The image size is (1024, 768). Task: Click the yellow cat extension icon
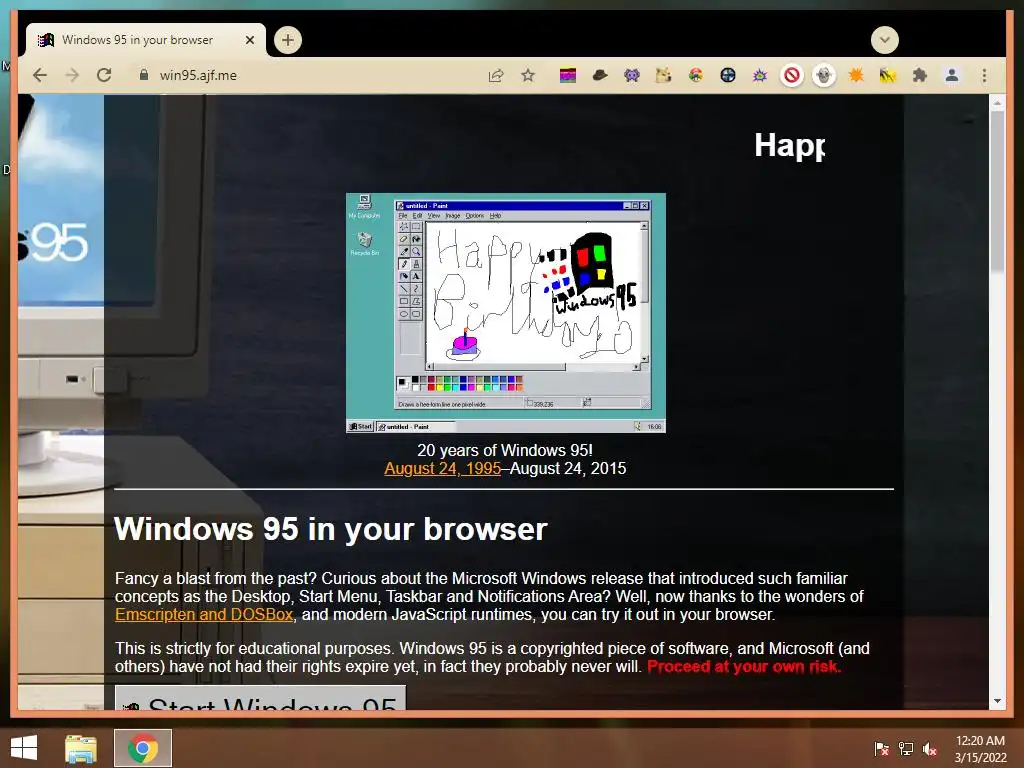(664, 76)
